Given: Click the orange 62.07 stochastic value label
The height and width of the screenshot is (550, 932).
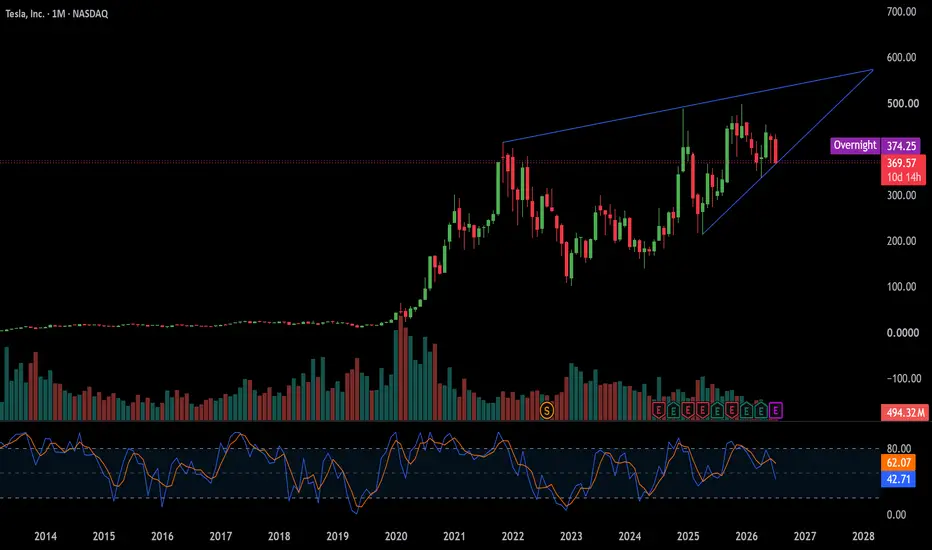Looking at the screenshot, I should (898, 463).
